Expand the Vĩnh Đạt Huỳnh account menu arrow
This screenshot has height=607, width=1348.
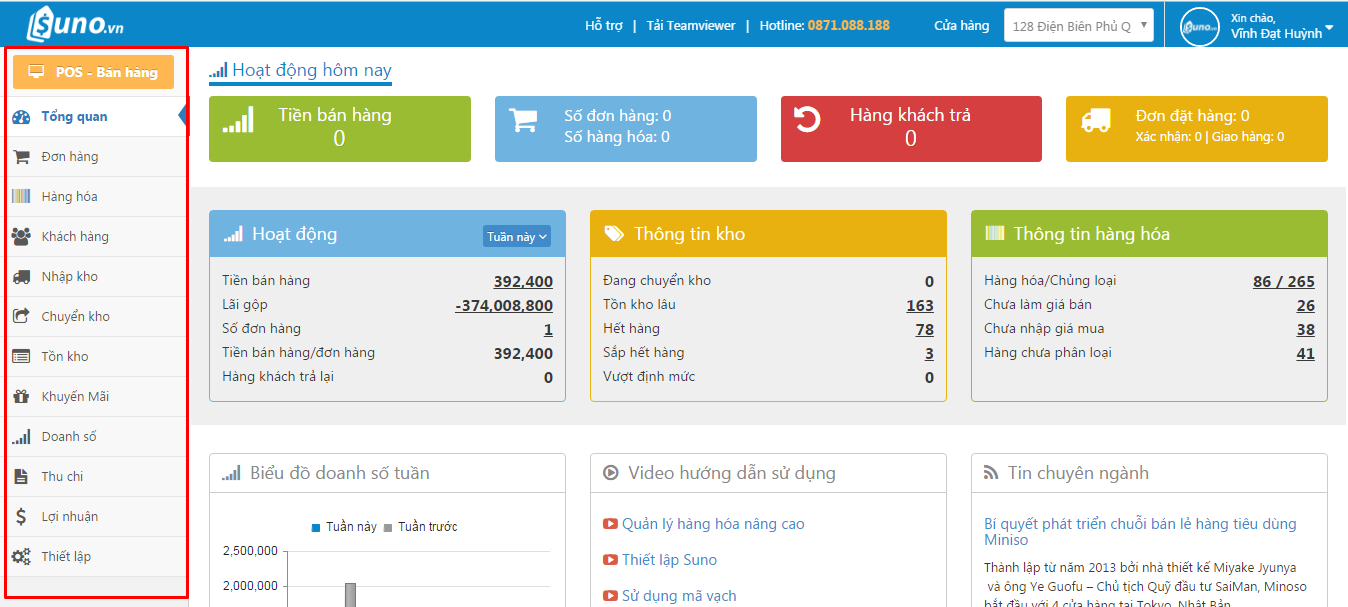[x=1329, y=28]
